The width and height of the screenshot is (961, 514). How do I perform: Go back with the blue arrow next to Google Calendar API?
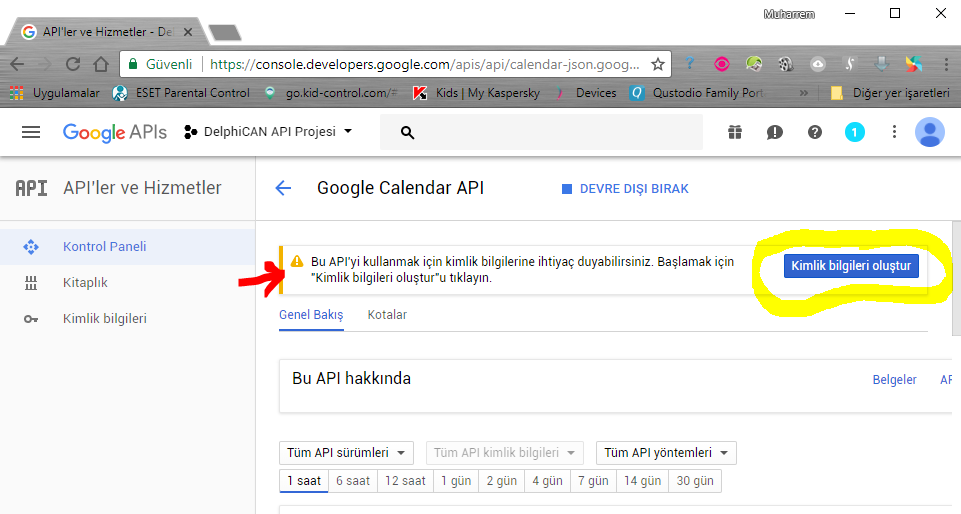(283, 188)
